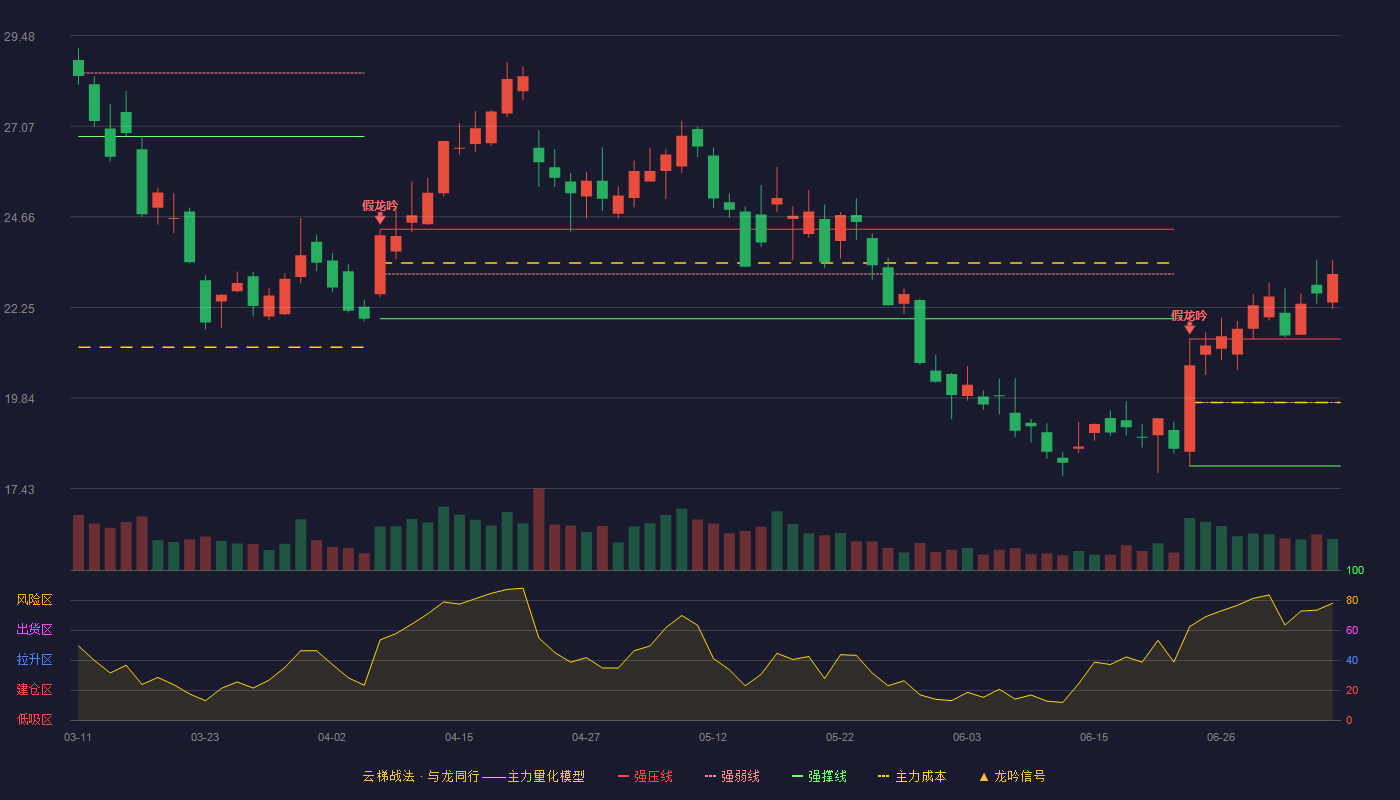Click the dotted pink 强弱线 legend icon
Screen dimensions: 1400x800
[x=710, y=776]
